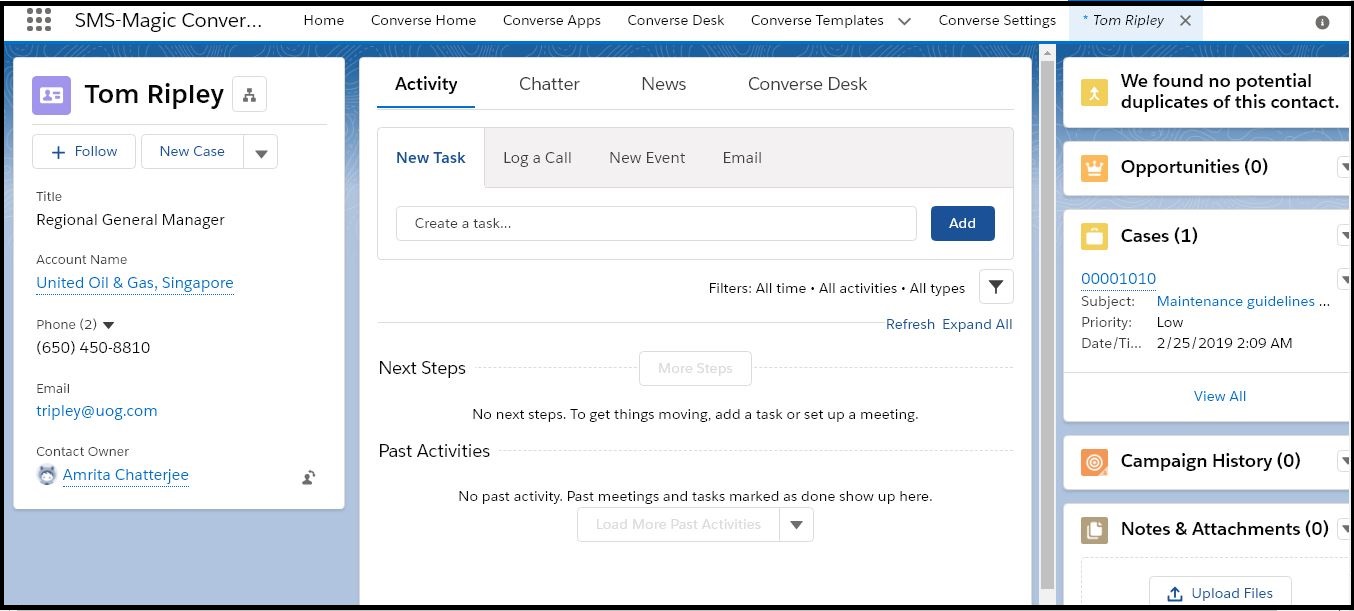
Task: Click the Campaign History target icon
Action: tap(1094, 462)
